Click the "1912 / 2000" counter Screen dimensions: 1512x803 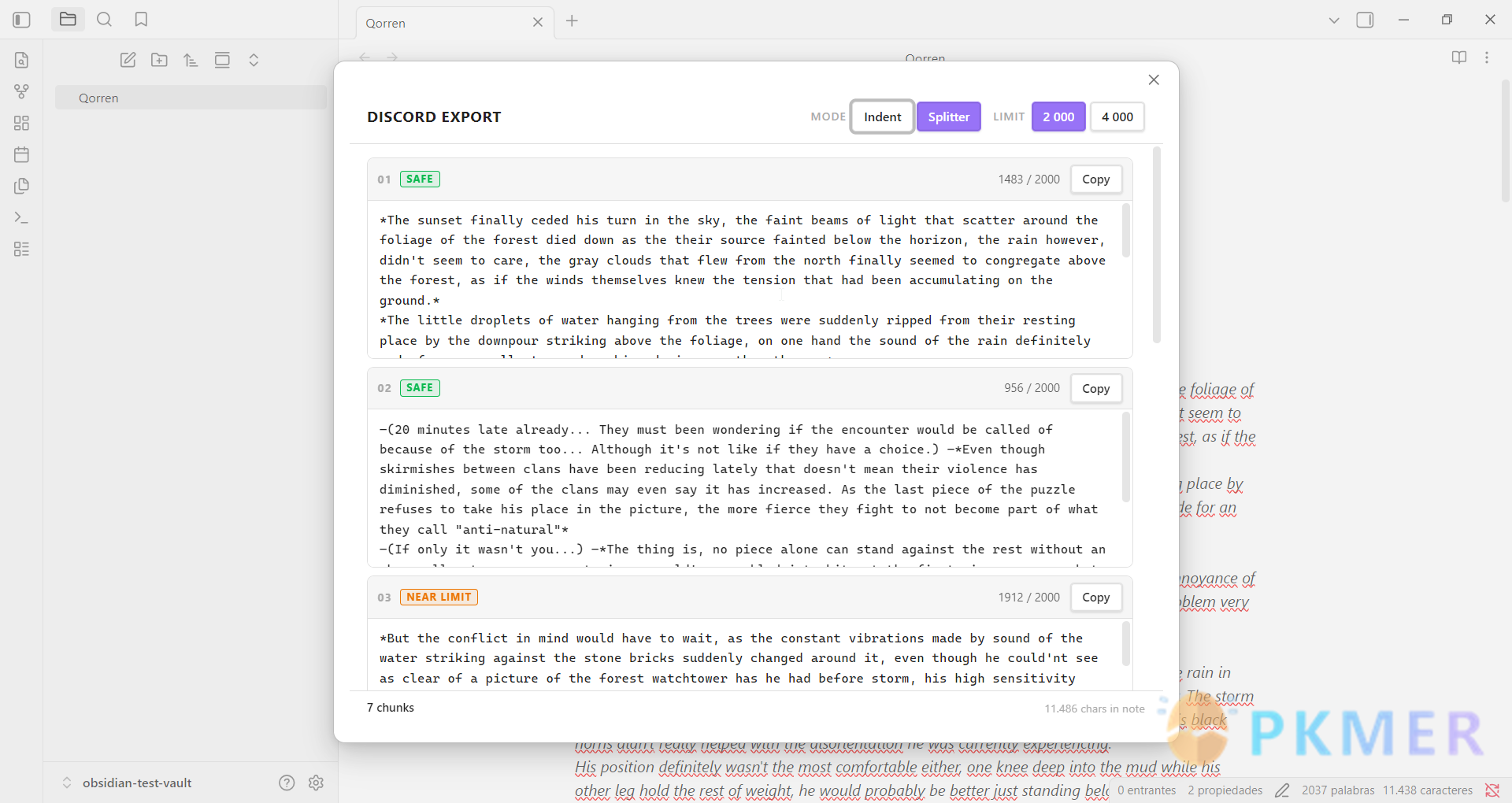pos(1028,598)
